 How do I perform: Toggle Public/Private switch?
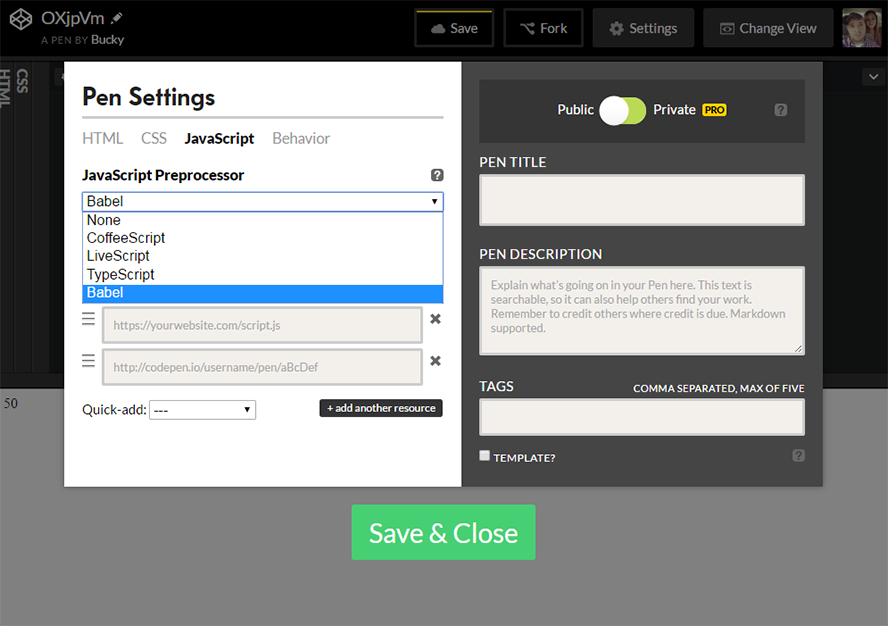click(x=622, y=110)
